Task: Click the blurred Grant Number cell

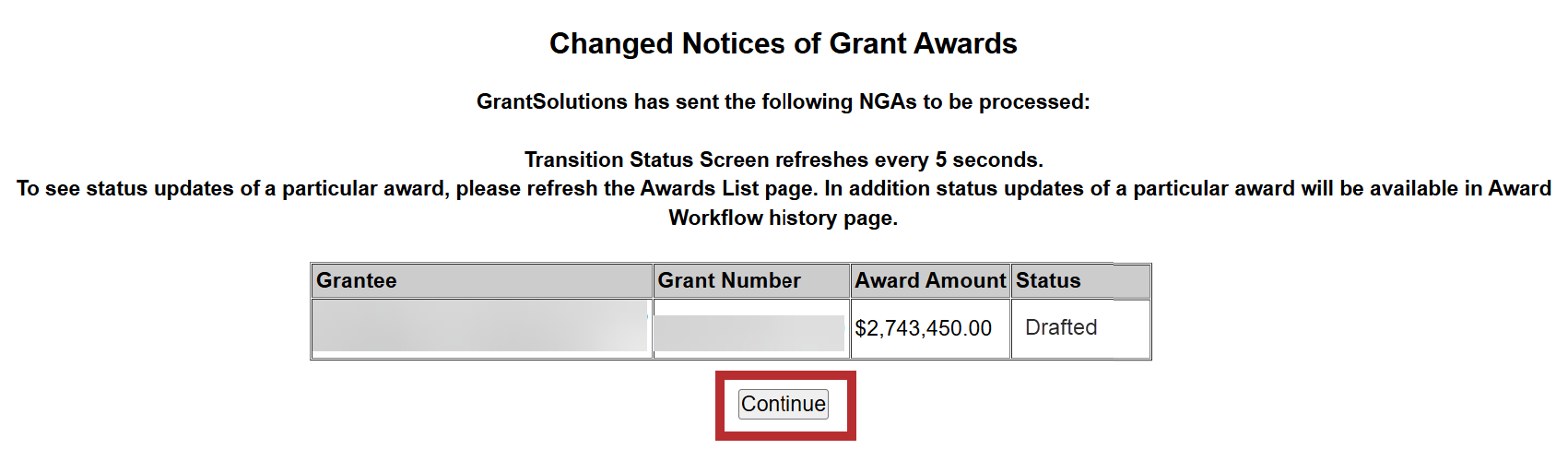Action: pos(749,332)
